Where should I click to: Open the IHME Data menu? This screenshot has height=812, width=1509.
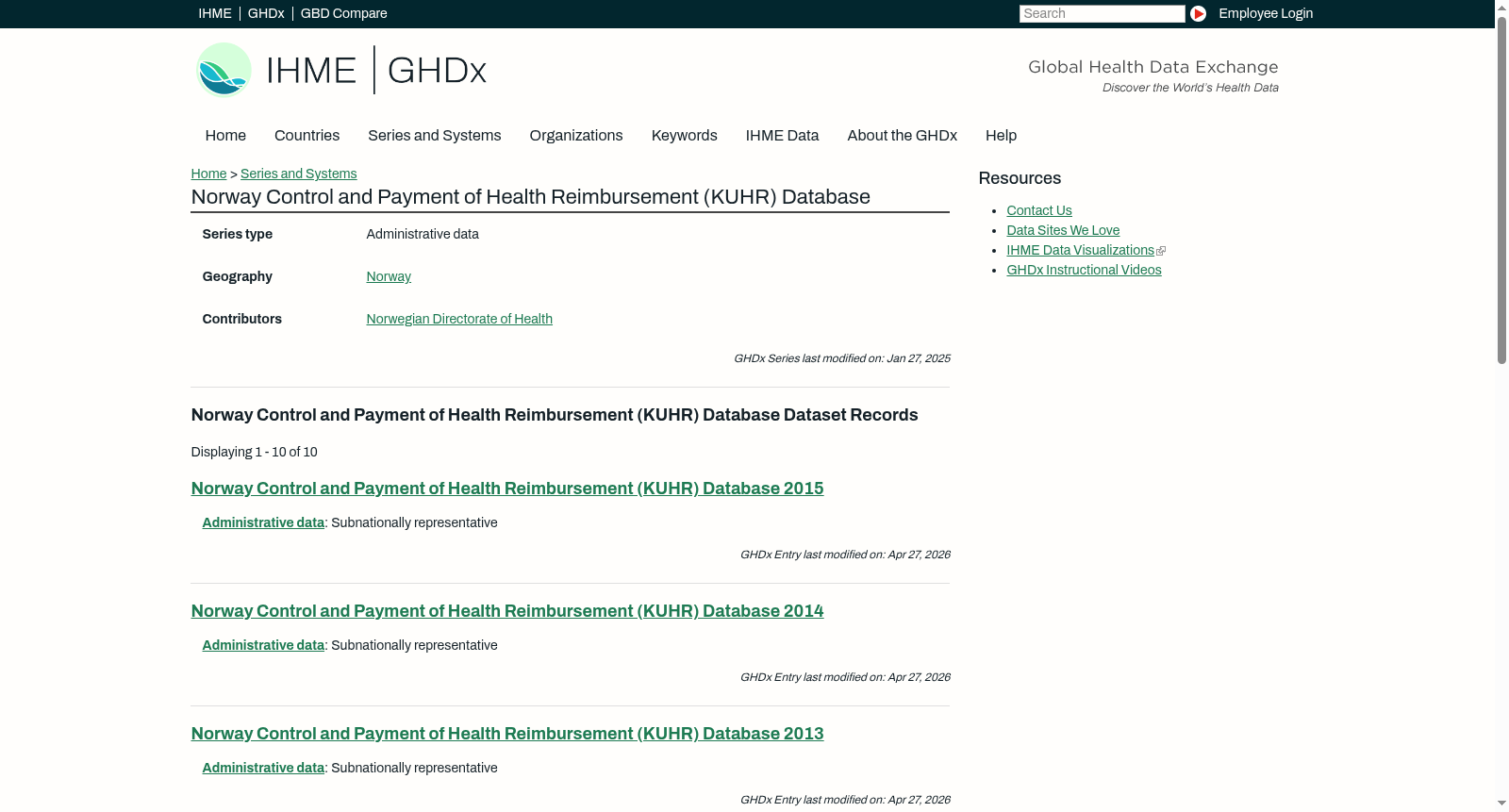click(782, 136)
